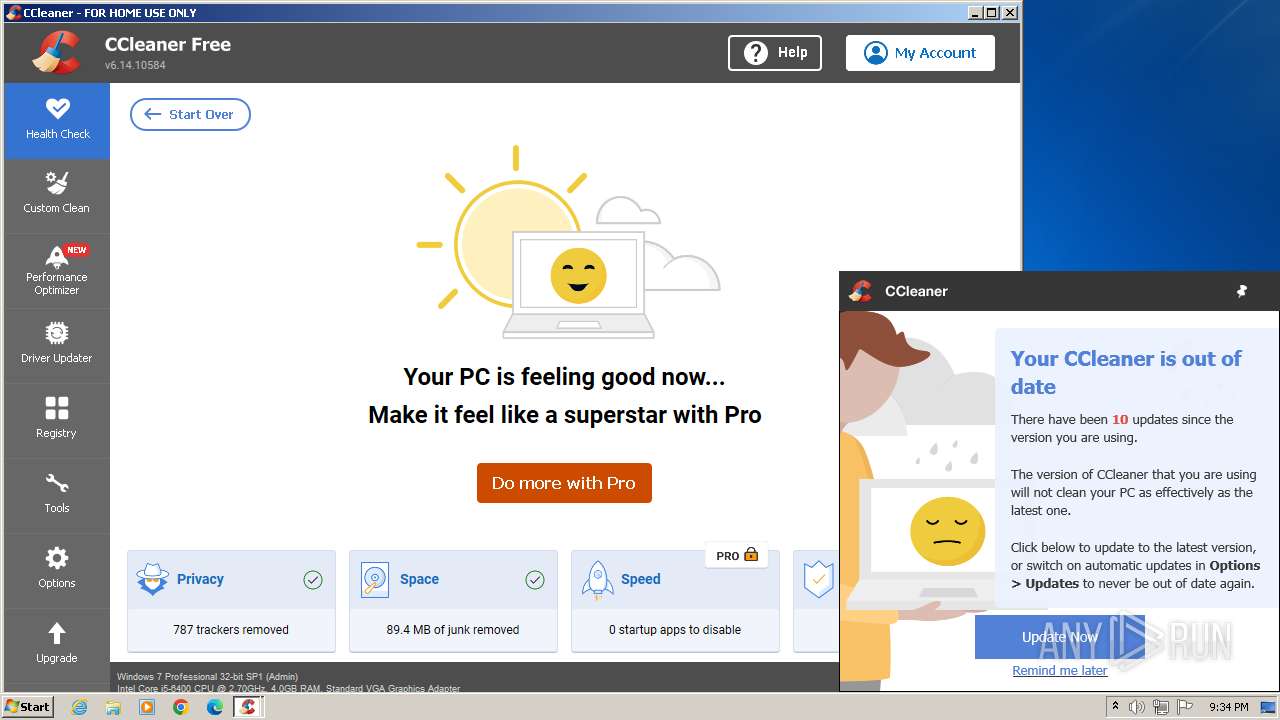Viewport: 1280px width, 720px height.
Task: Click the Help button
Action: click(x=775, y=53)
